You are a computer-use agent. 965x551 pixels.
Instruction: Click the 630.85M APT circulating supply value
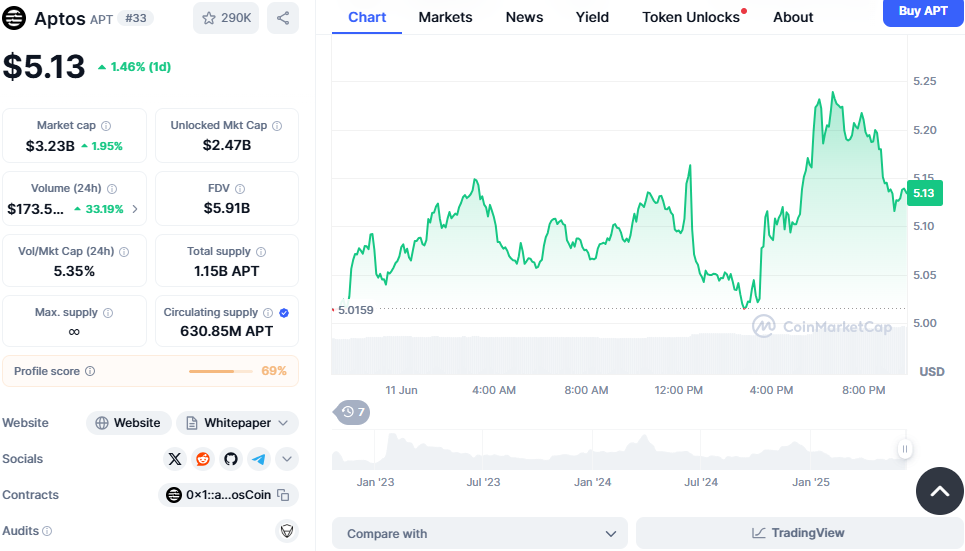[226, 331]
